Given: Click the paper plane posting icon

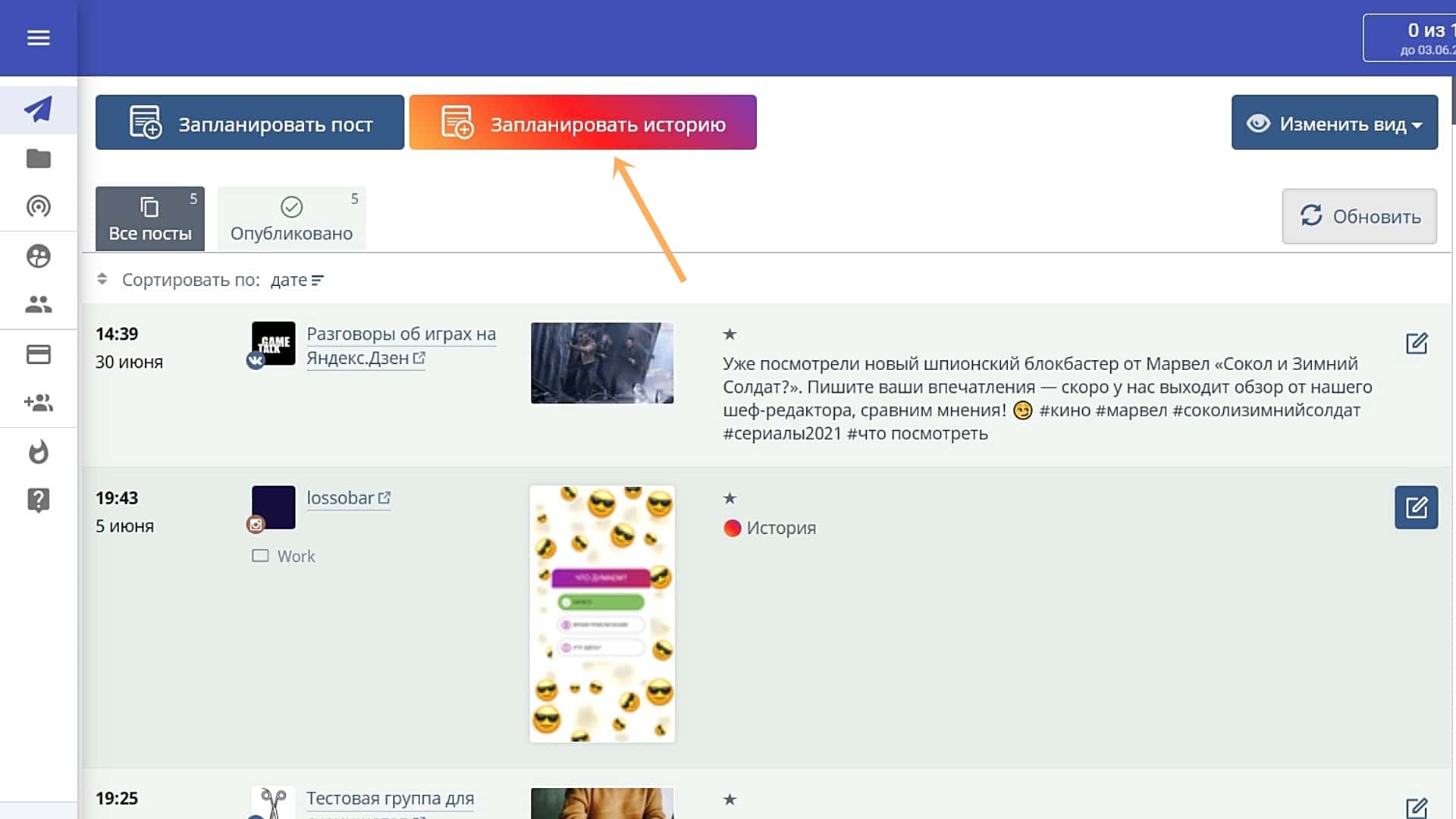Looking at the screenshot, I should [x=38, y=110].
